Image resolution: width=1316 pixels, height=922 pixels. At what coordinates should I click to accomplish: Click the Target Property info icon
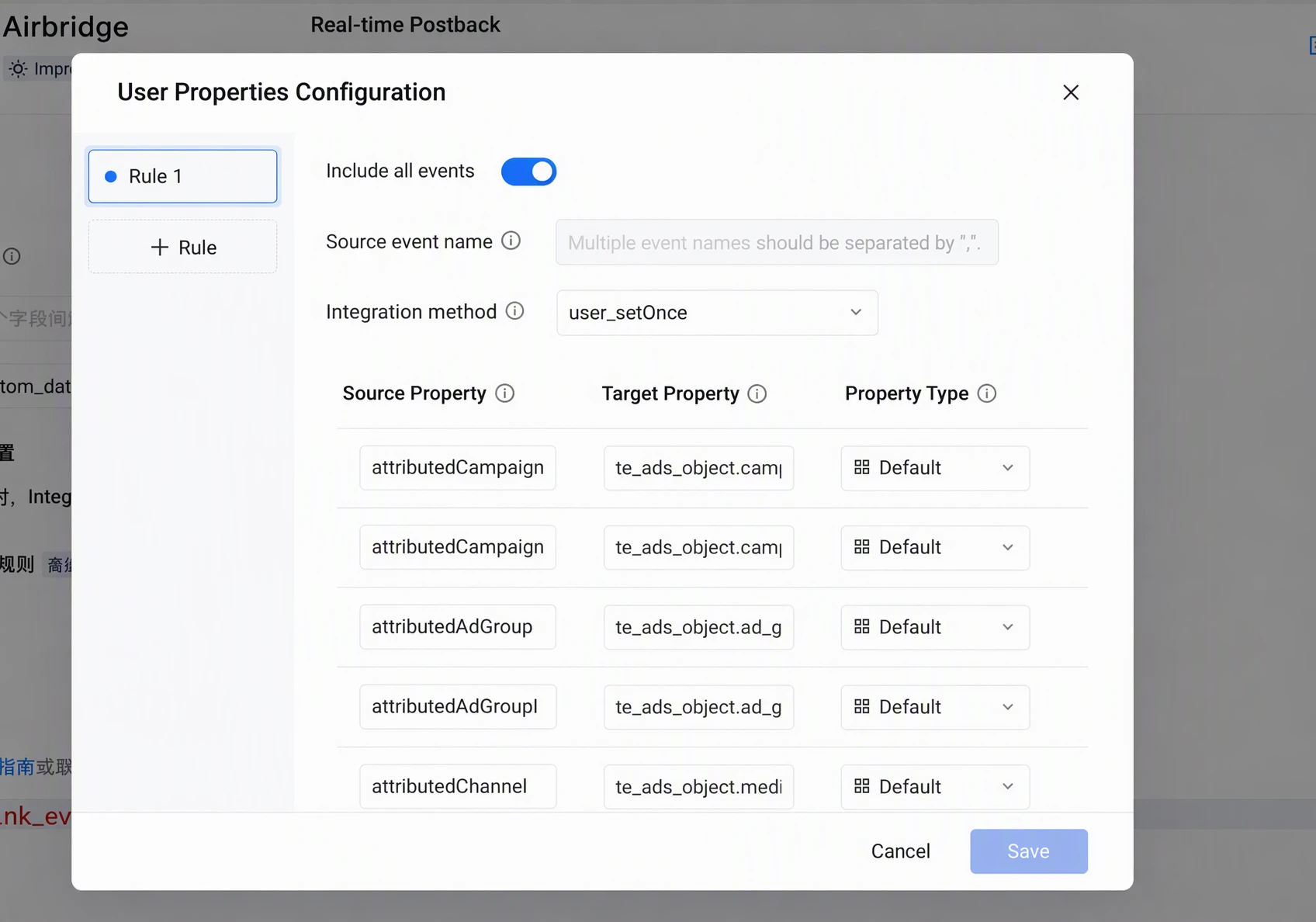[x=757, y=394]
